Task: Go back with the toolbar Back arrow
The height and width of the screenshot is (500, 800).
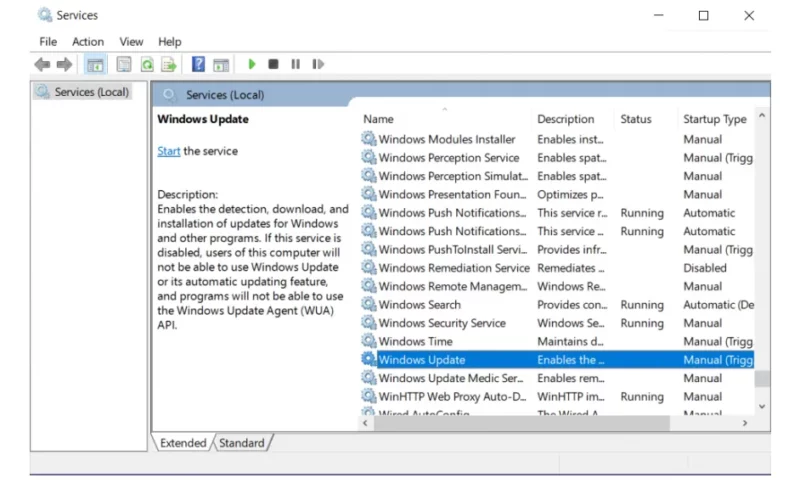Action: point(42,65)
